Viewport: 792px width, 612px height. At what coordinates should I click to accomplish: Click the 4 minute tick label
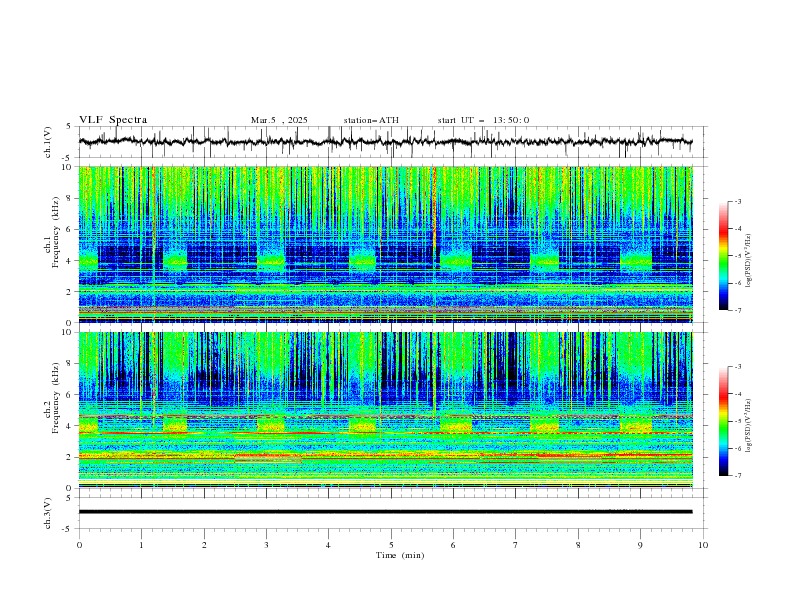click(328, 545)
